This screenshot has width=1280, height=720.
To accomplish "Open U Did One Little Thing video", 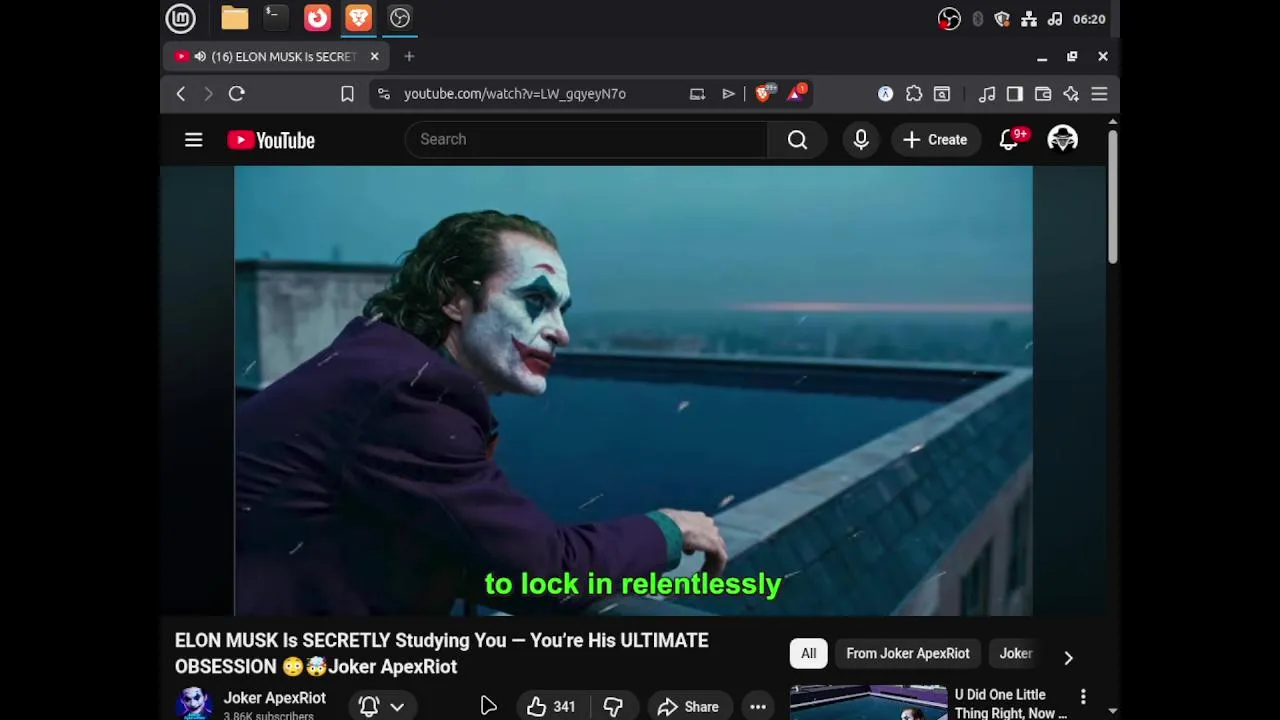I will point(1010,703).
